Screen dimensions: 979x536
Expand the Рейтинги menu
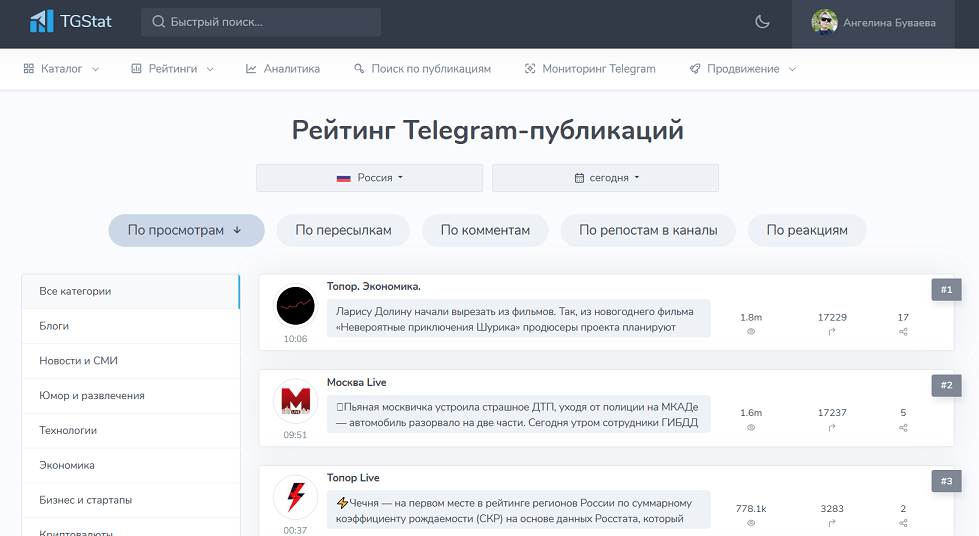click(172, 69)
